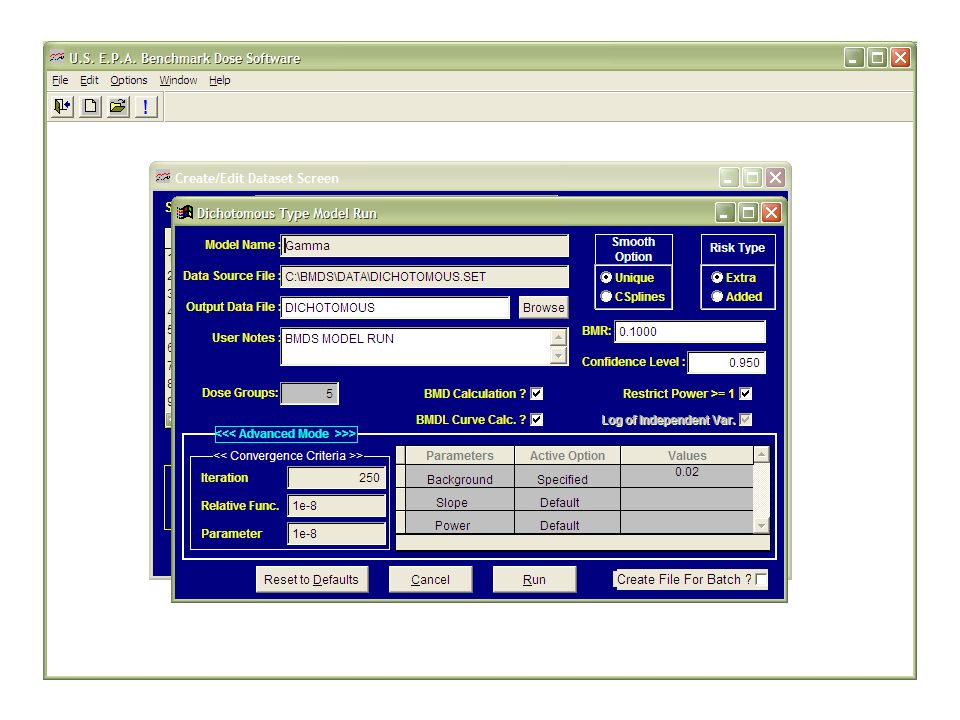Choose the Extra risk type
Image resolution: width=960 pixels, height=720 pixels.
[x=717, y=277]
